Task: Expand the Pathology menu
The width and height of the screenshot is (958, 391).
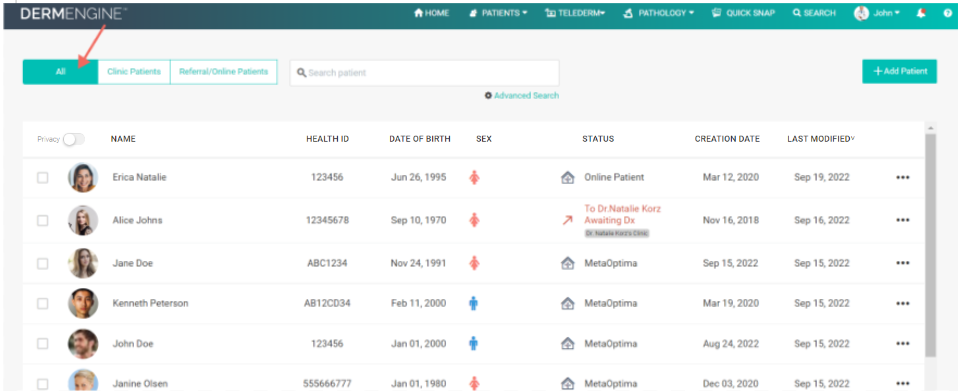Action: click(x=659, y=13)
